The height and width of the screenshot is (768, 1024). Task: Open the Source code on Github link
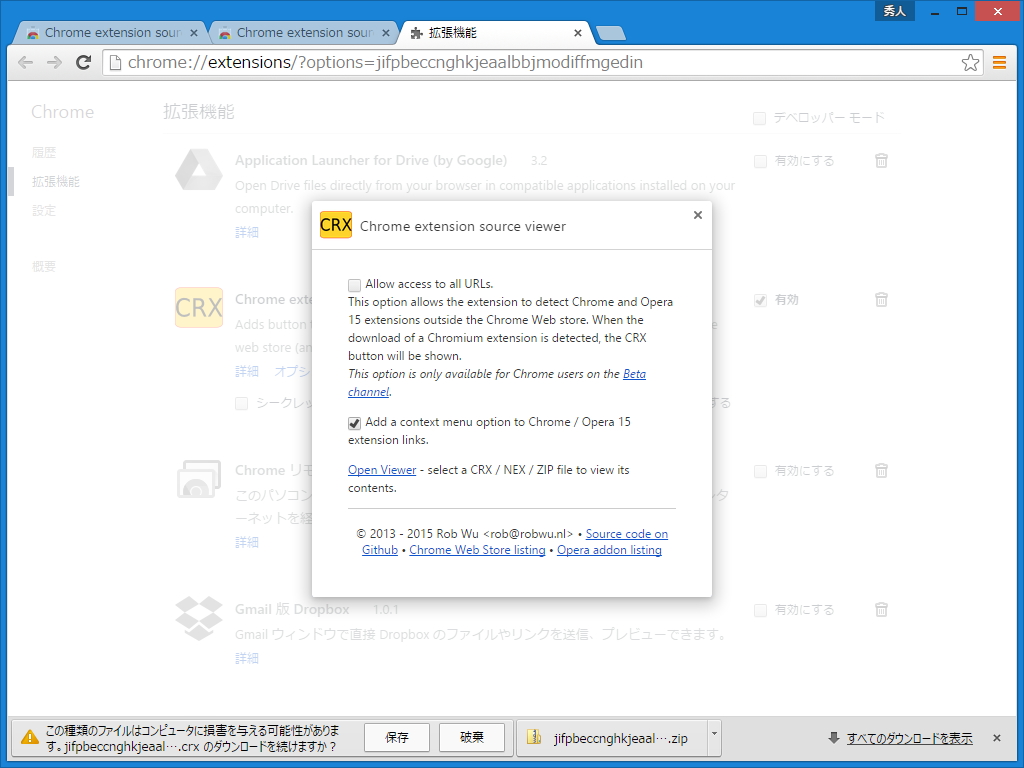[626, 533]
